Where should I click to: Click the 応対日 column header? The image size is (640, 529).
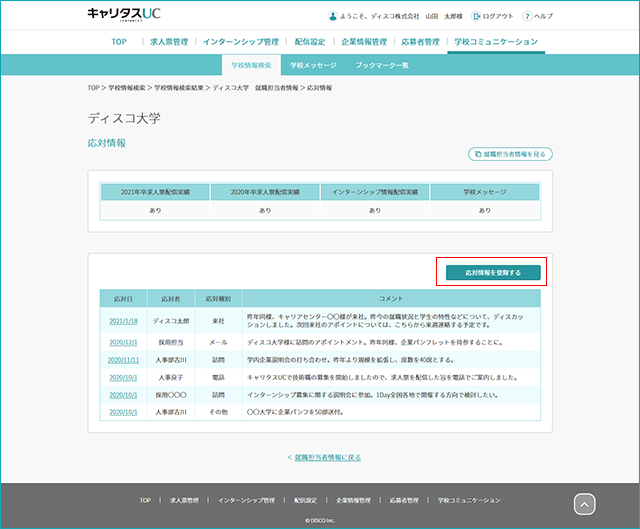123,299
